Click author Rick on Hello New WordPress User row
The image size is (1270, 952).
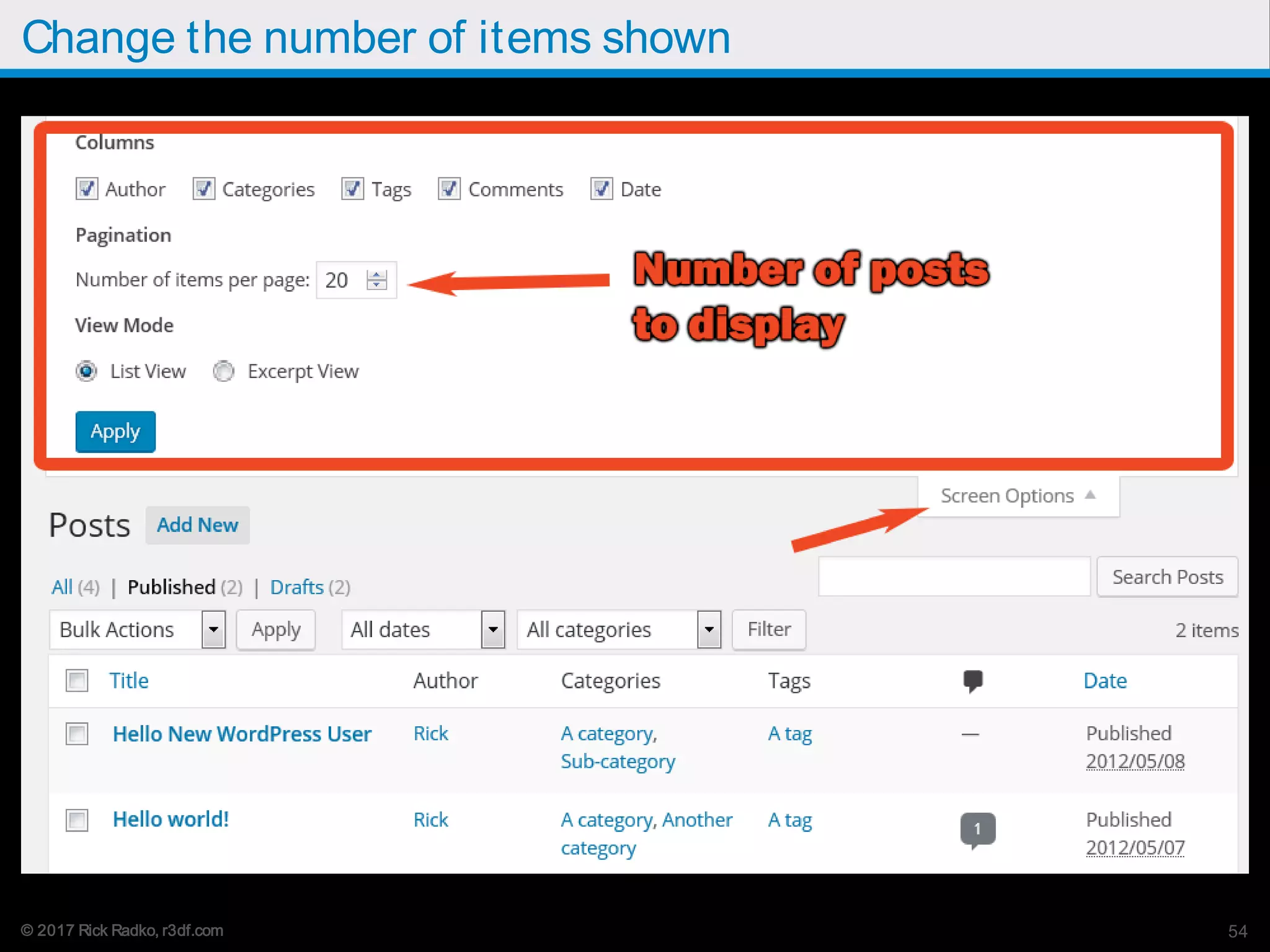(x=431, y=734)
